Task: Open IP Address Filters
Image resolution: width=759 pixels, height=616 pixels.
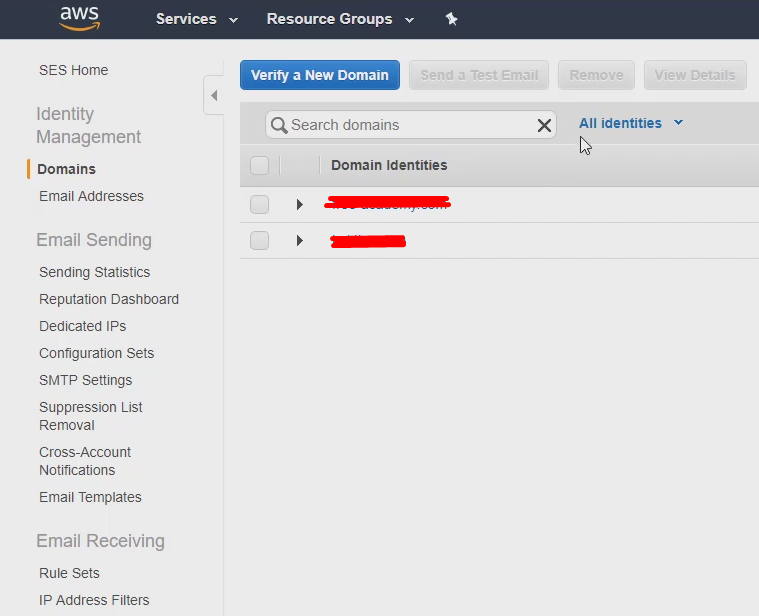Action: 94,600
